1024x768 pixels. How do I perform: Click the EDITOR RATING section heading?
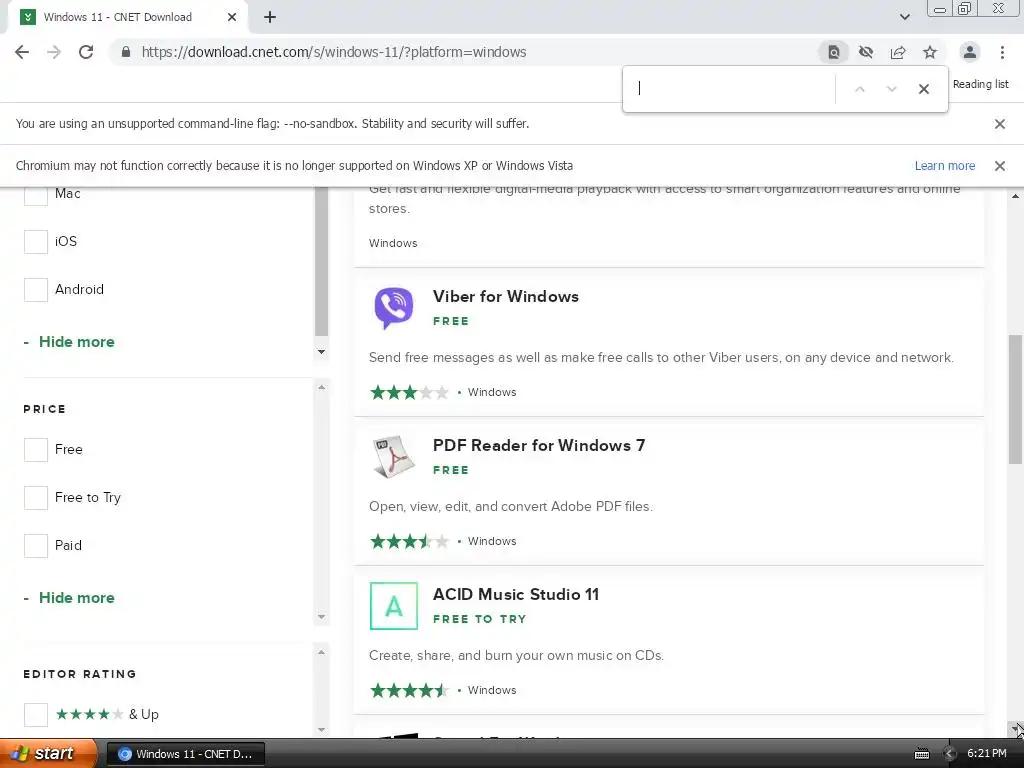80,674
